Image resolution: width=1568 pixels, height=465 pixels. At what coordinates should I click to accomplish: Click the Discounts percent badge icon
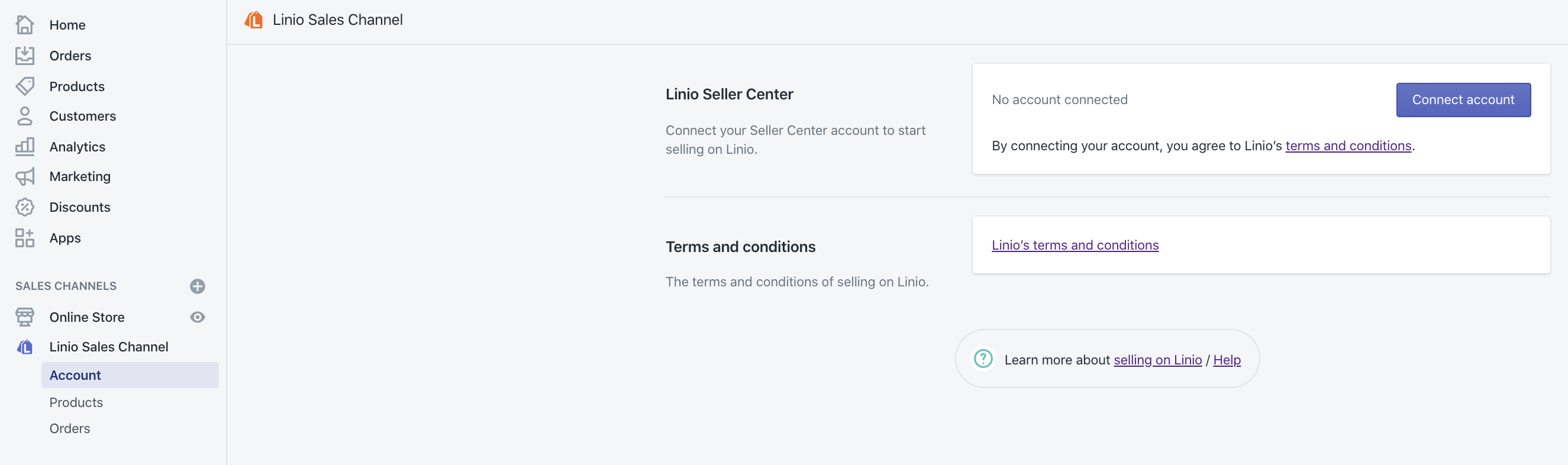(x=24, y=207)
